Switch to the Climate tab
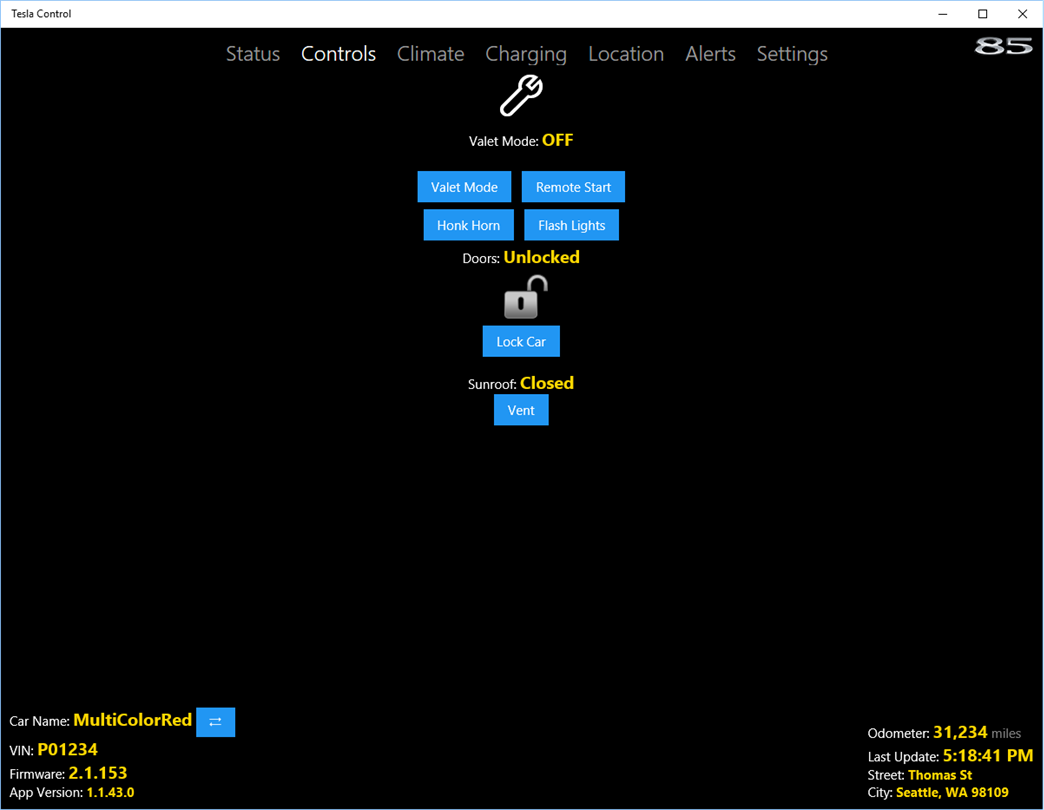Viewport: 1044px width, 810px height. (431, 54)
